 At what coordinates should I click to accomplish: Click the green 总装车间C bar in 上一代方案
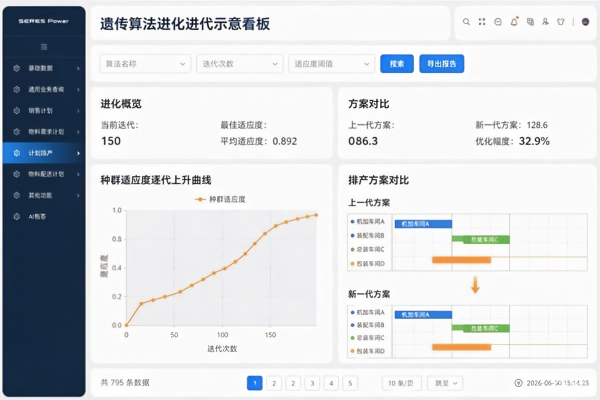click(481, 240)
